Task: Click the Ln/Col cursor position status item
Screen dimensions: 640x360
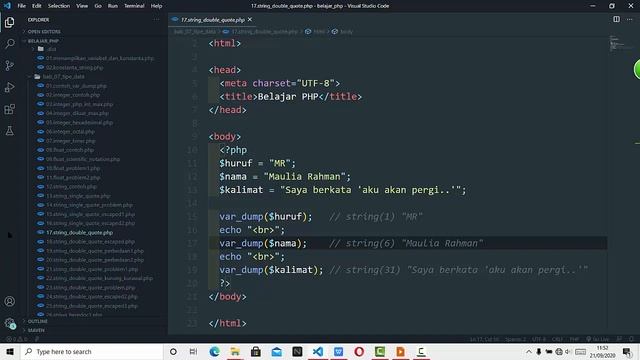Action: [484, 339]
